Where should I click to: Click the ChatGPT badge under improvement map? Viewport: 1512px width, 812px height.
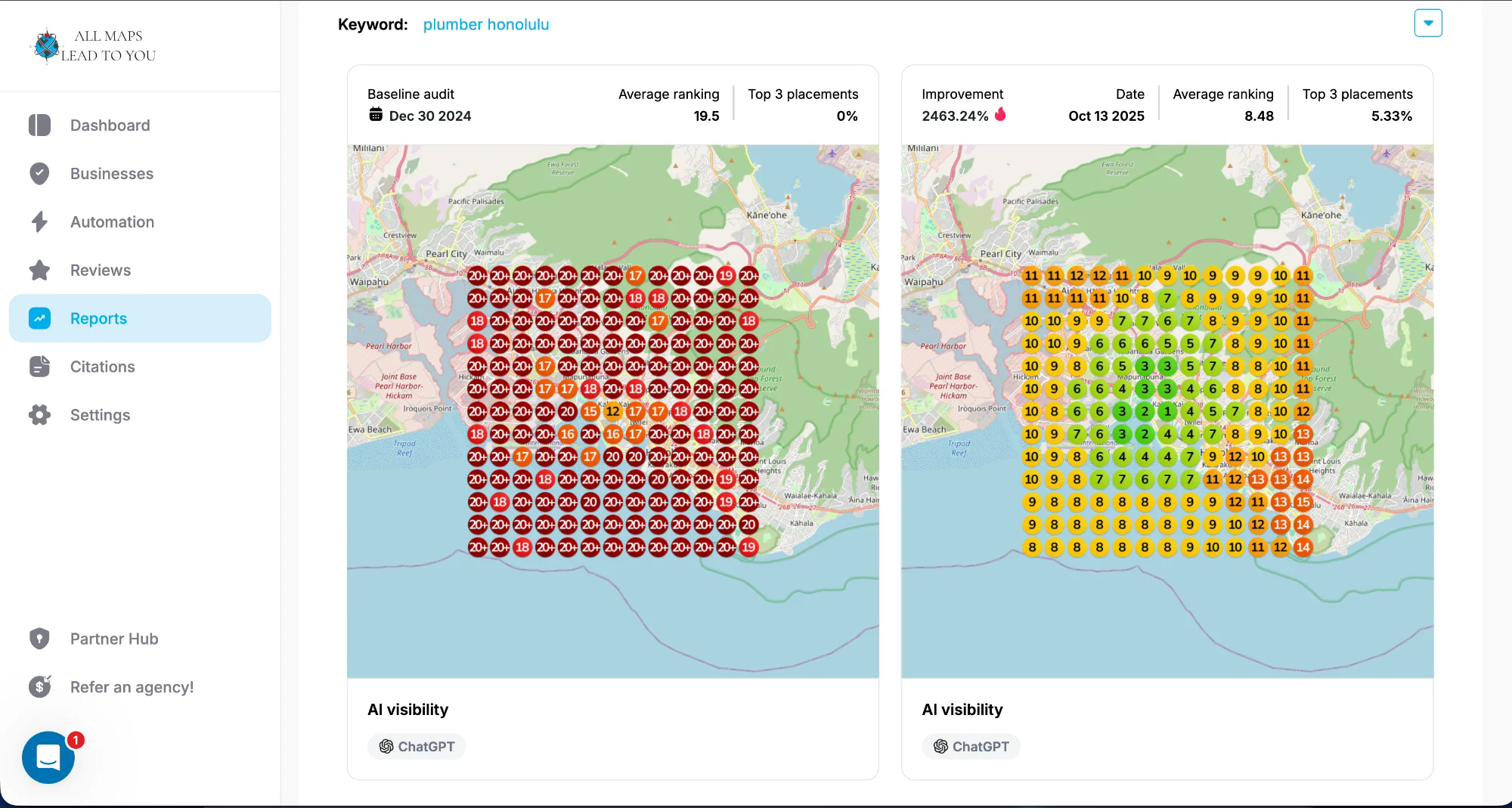pos(970,747)
